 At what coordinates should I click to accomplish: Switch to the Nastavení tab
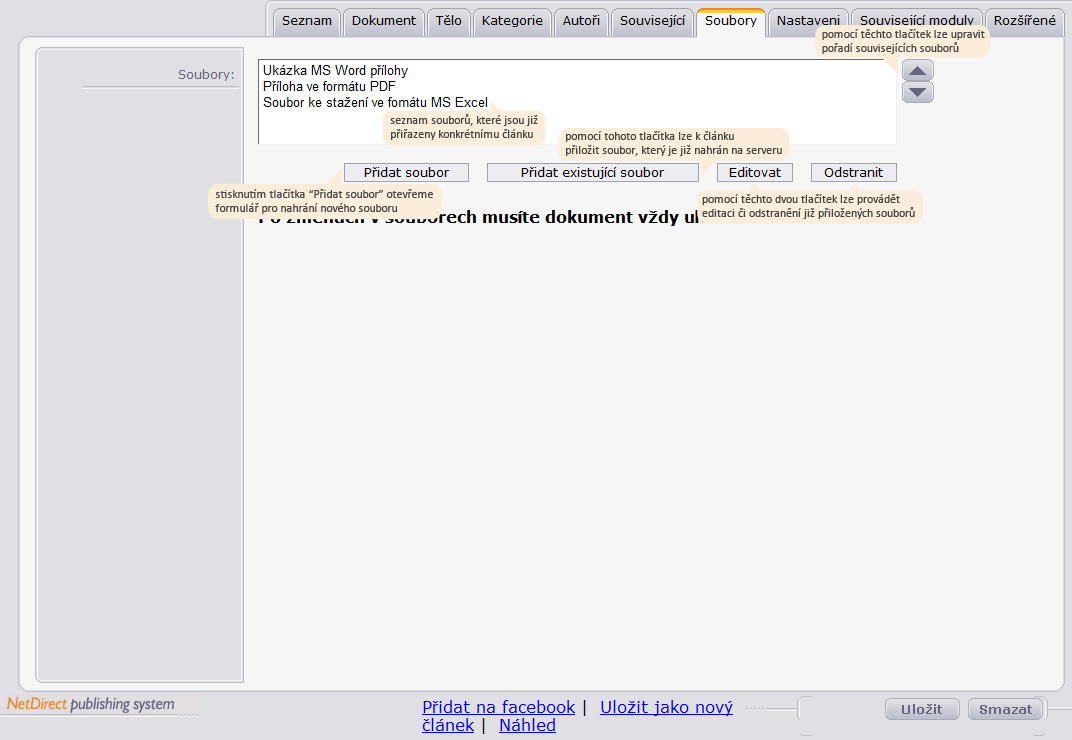coord(808,21)
